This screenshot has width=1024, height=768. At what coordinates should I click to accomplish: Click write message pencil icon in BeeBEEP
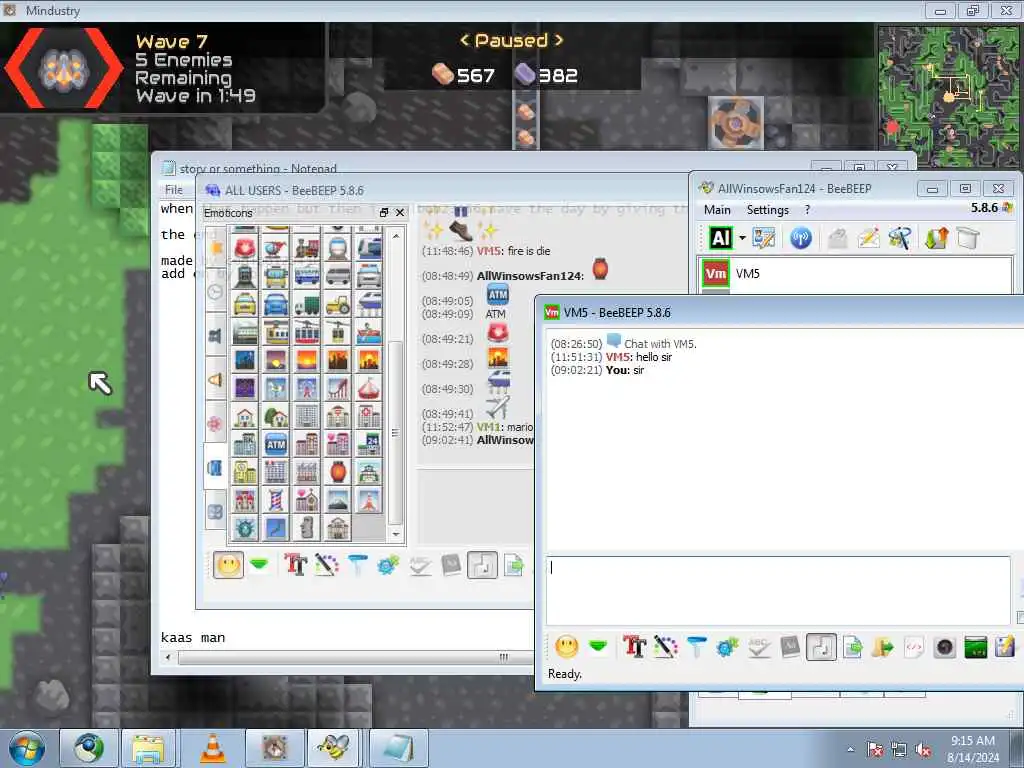click(869, 238)
